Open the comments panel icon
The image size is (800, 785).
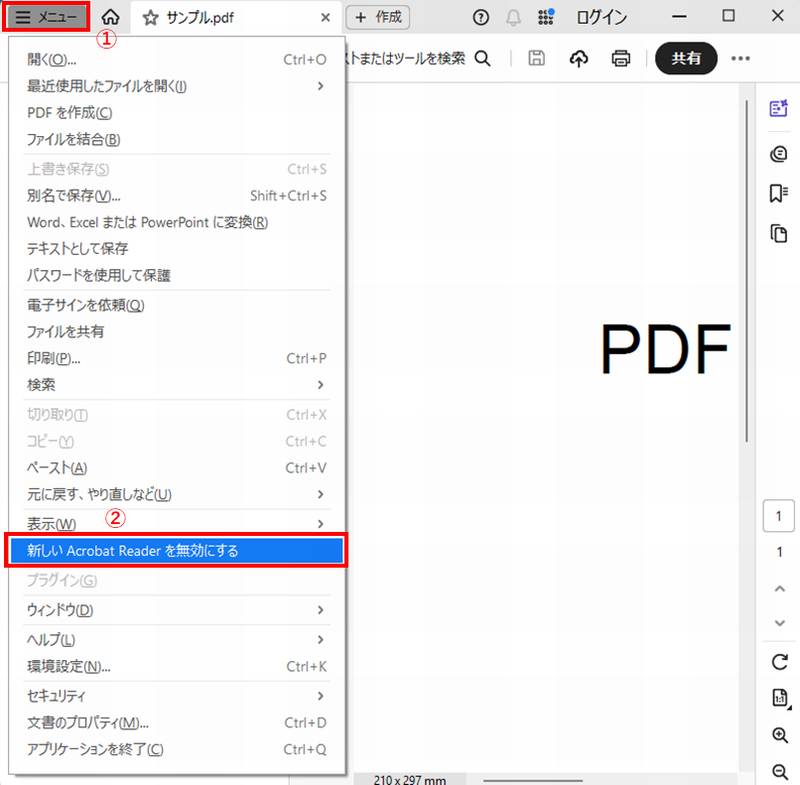(779, 154)
